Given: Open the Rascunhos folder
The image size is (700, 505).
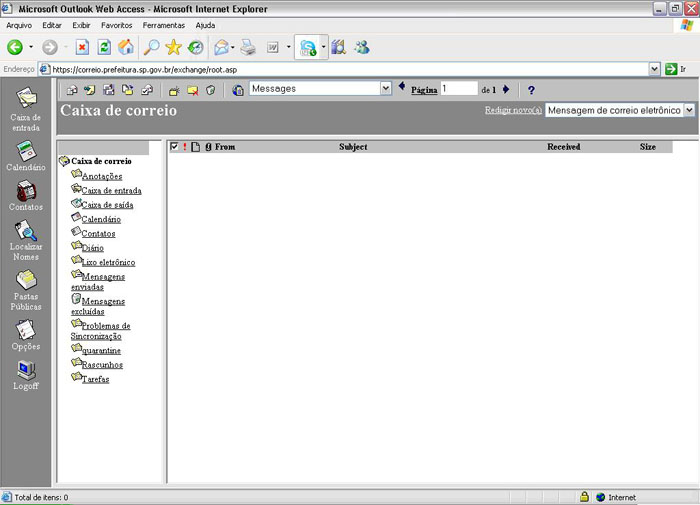Looking at the screenshot, I should coord(102,365).
